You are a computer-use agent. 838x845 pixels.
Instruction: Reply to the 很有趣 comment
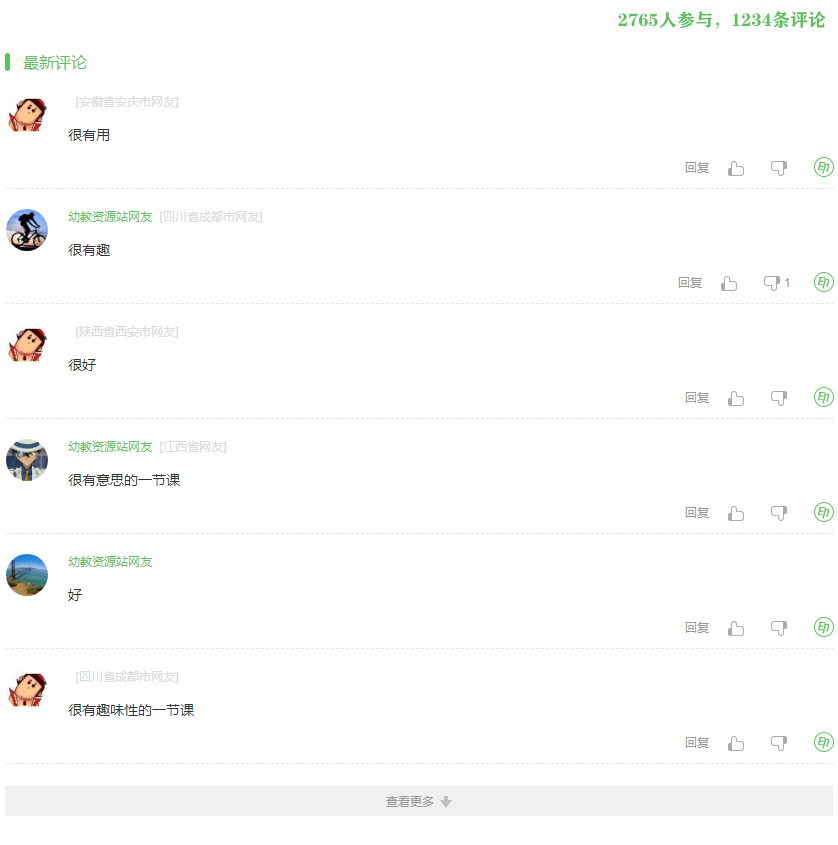(689, 283)
